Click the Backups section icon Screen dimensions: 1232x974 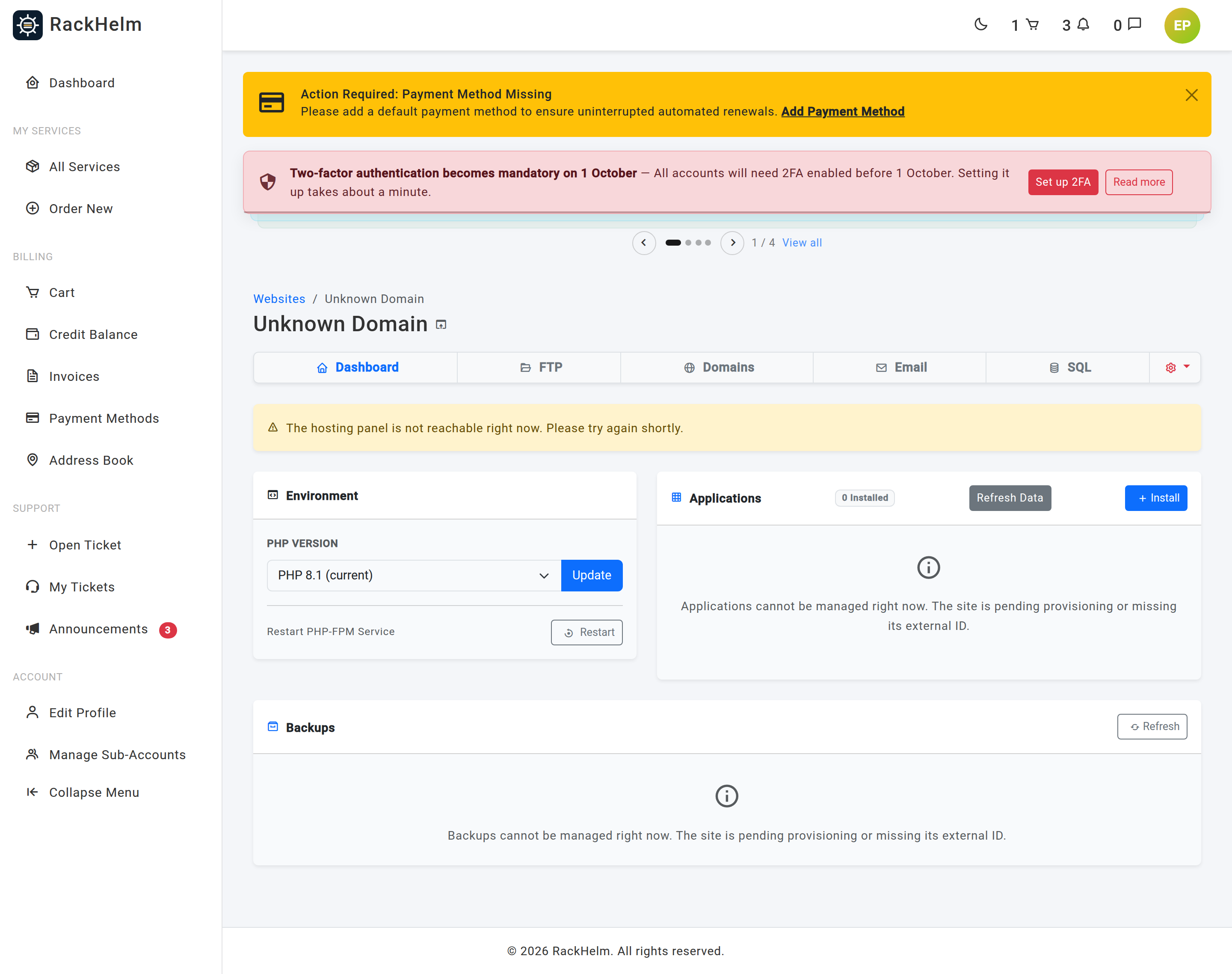click(273, 727)
